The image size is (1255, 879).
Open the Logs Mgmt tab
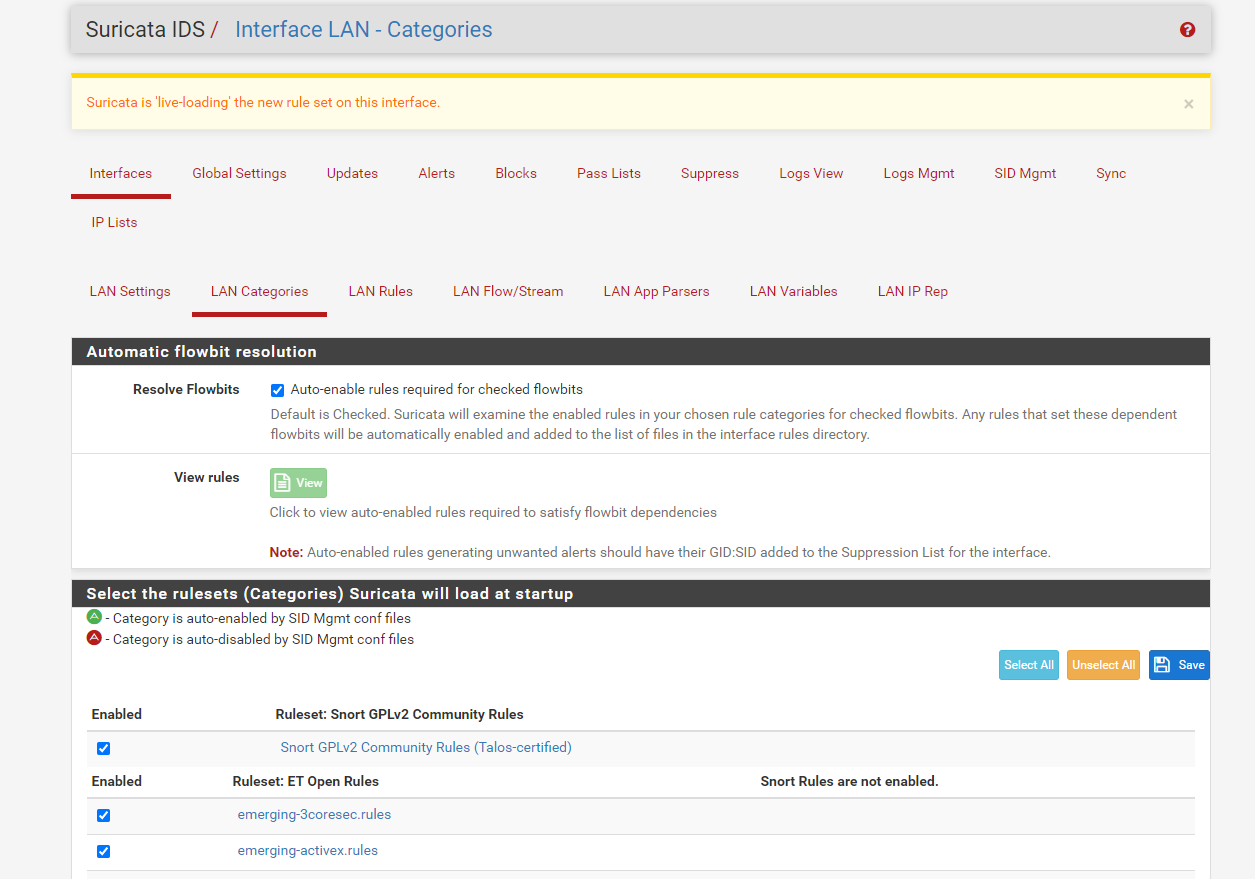pyautogui.click(x=919, y=173)
